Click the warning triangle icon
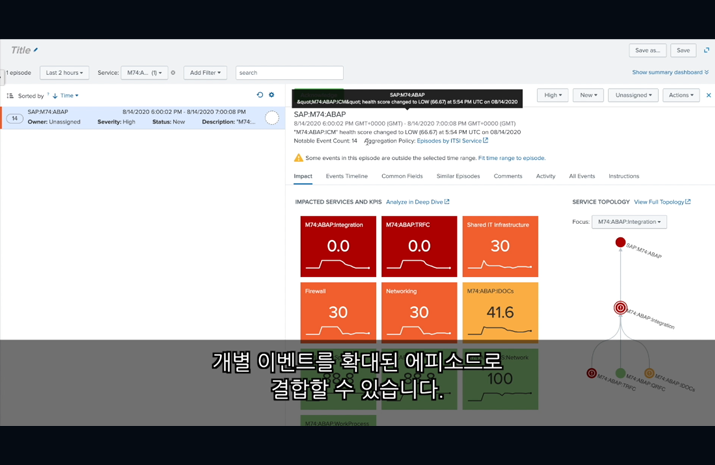 tap(298, 158)
